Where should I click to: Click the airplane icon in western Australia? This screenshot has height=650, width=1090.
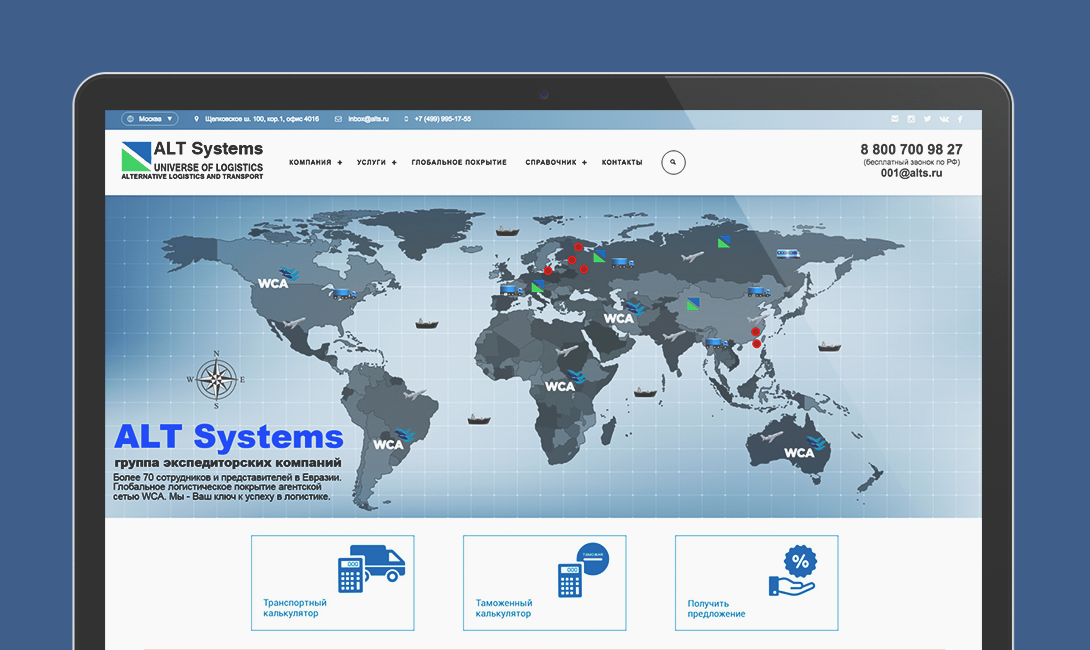tap(772, 437)
